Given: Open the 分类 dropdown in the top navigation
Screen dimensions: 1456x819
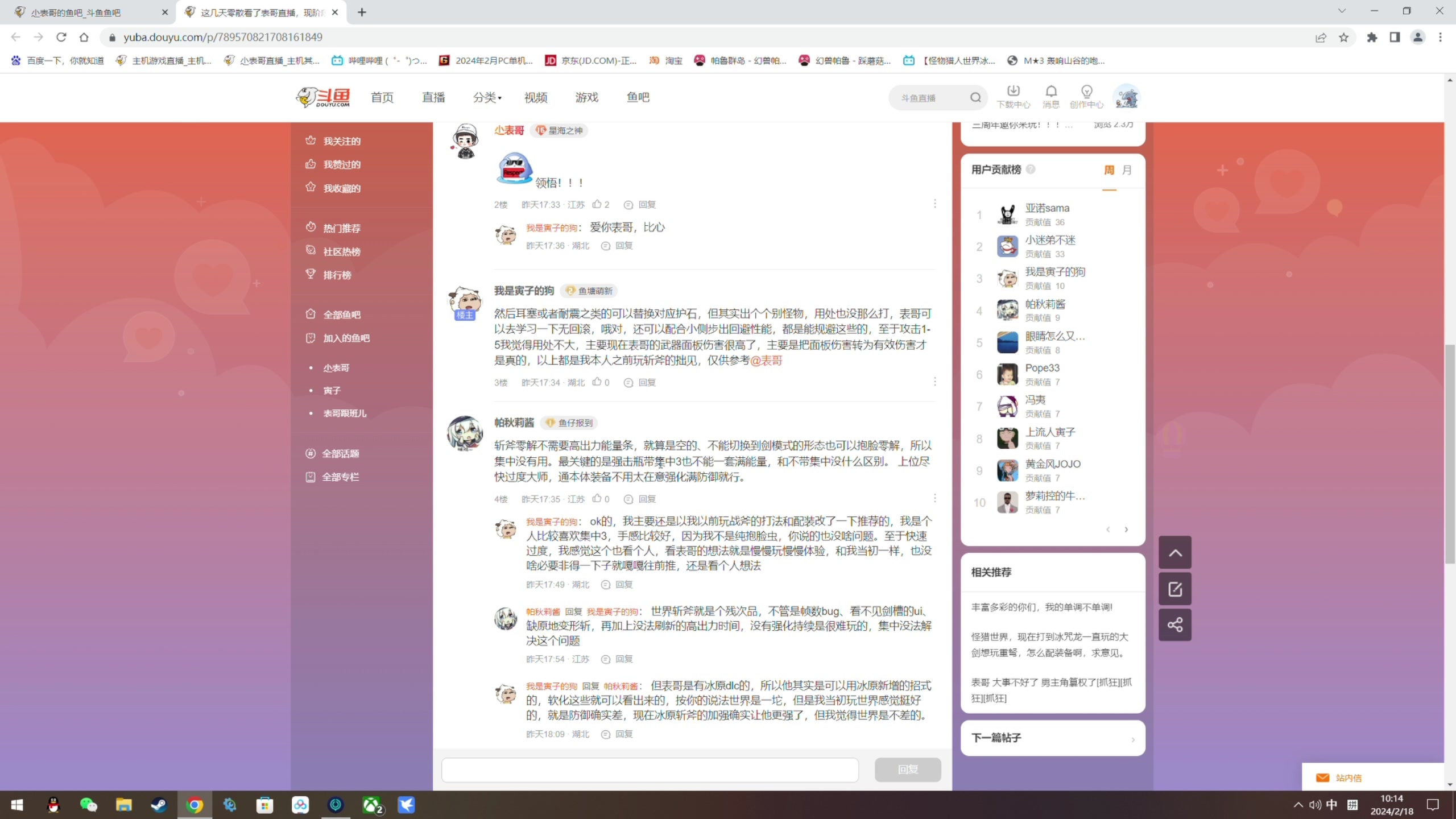Looking at the screenshot, I should (486, 97).
